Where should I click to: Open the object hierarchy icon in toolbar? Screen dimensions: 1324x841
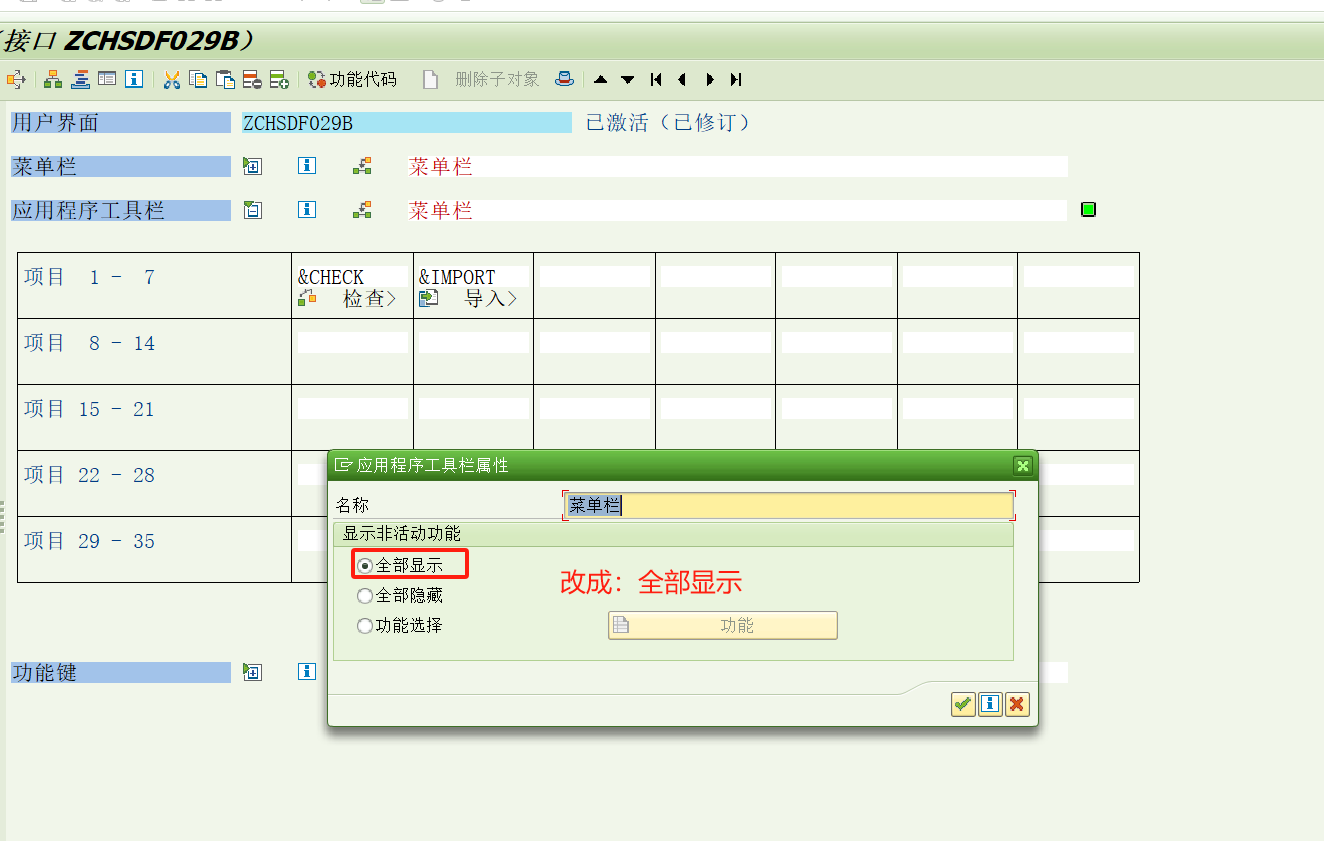point(53,79)
